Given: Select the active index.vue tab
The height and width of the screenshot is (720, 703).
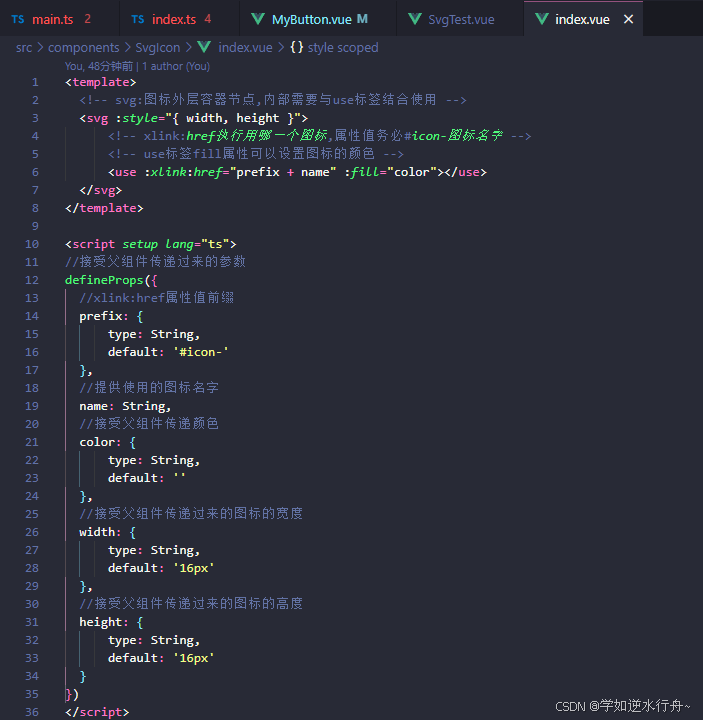Looking at the screenshot, I should click(x=582, y=19).
